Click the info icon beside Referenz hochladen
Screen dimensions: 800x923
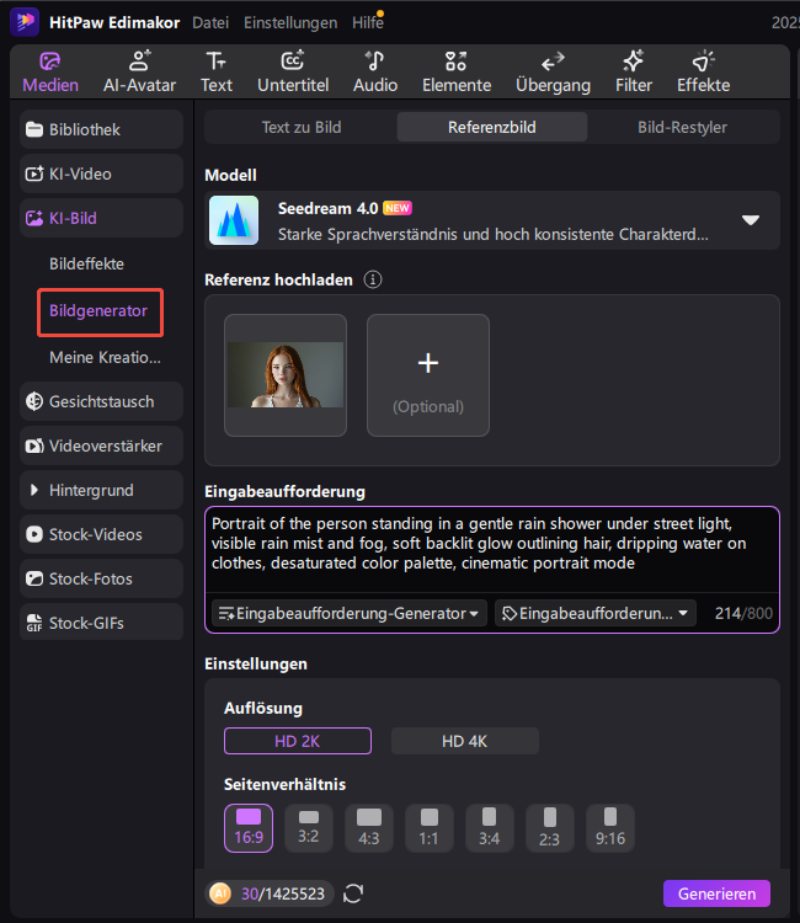pyautogui.click(x=373, y=280)
